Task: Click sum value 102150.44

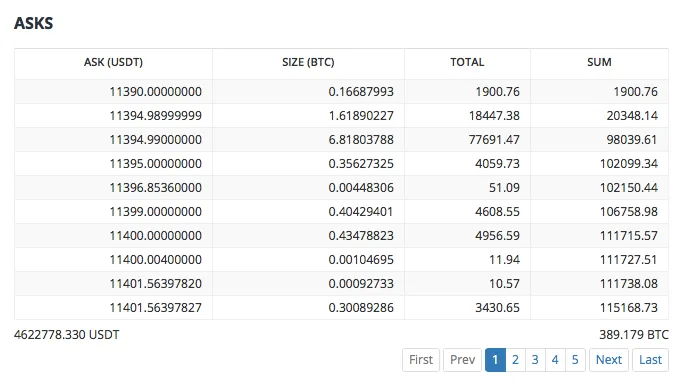Action: point(628,187)
